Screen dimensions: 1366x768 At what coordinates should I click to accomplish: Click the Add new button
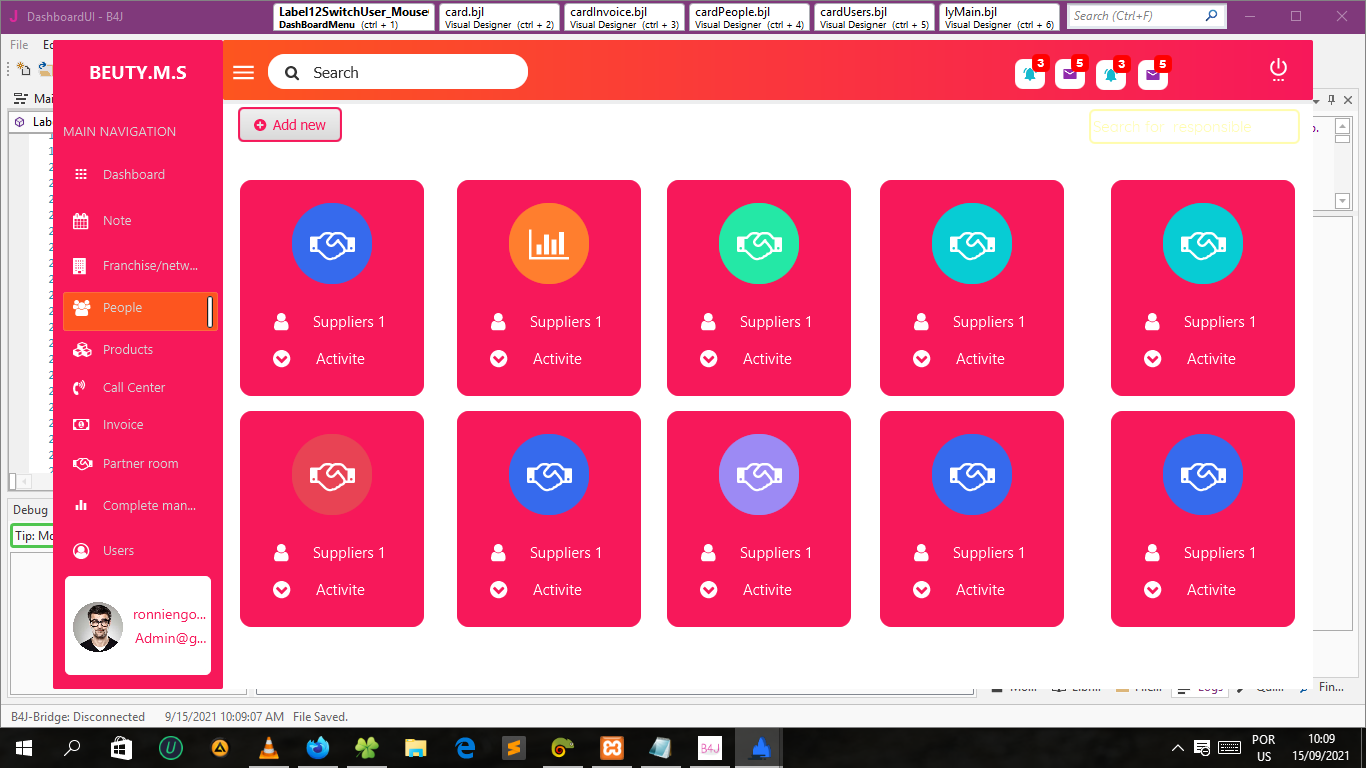(x=290, y=125)
